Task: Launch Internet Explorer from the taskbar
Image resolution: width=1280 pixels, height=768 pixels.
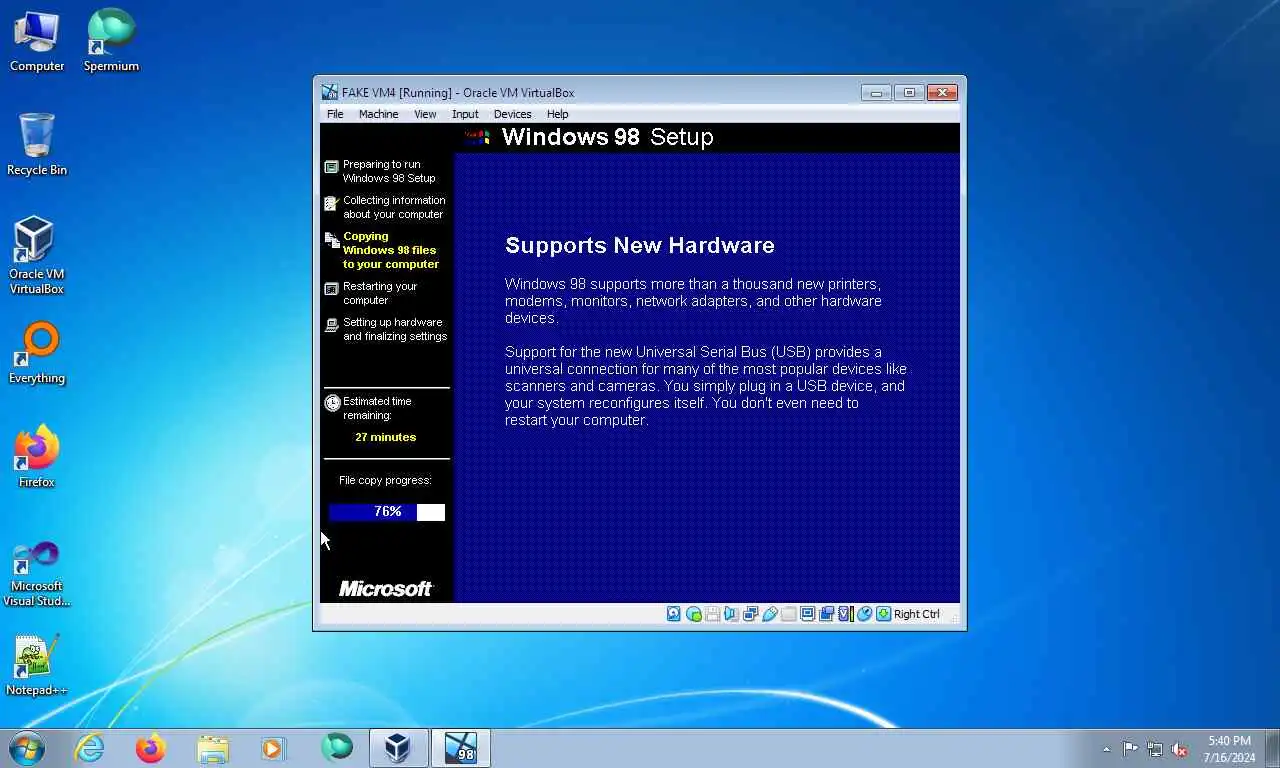Action: 89,748
